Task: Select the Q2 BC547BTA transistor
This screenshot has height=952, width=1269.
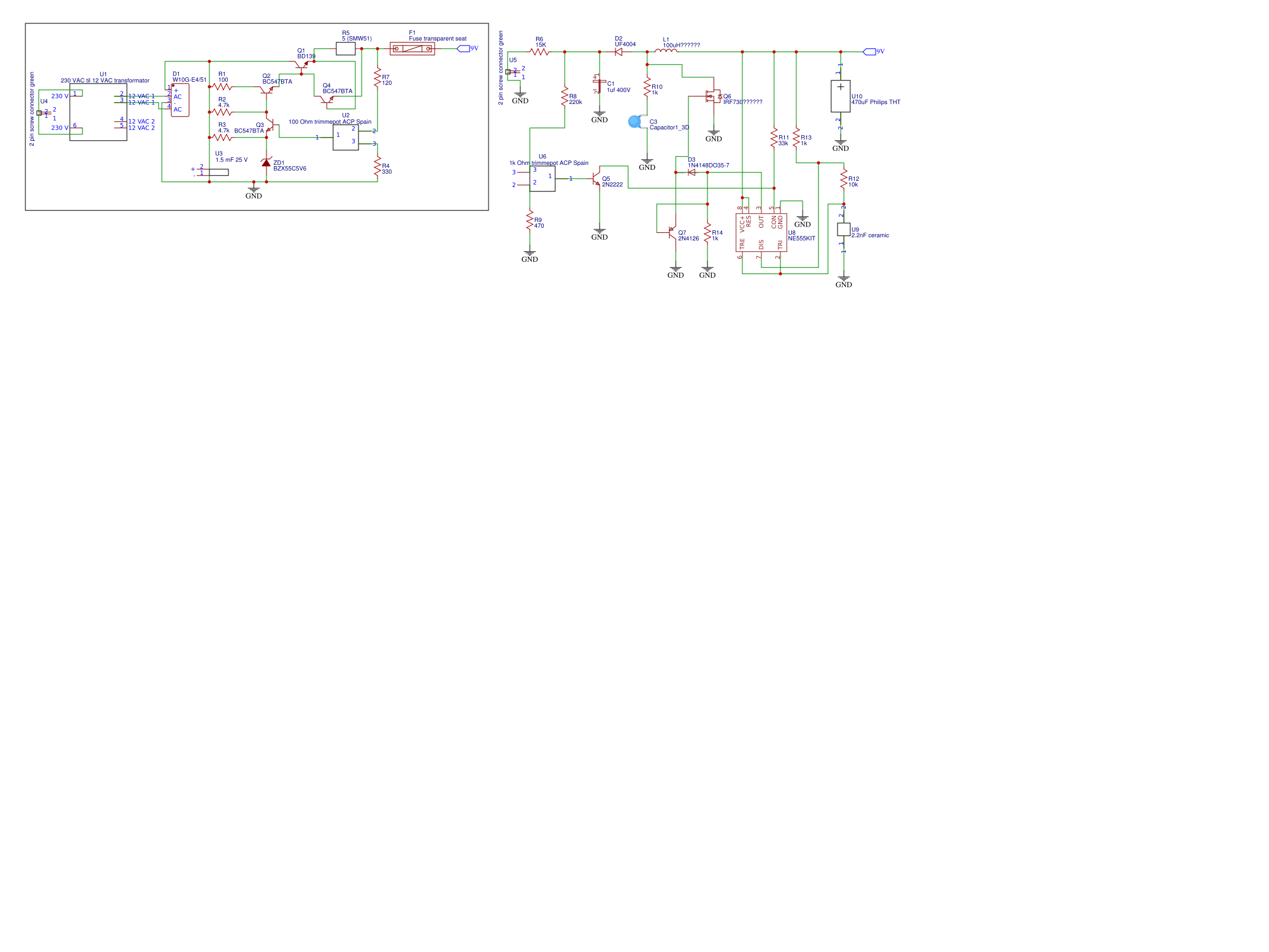Action: [x=266, y=89]
